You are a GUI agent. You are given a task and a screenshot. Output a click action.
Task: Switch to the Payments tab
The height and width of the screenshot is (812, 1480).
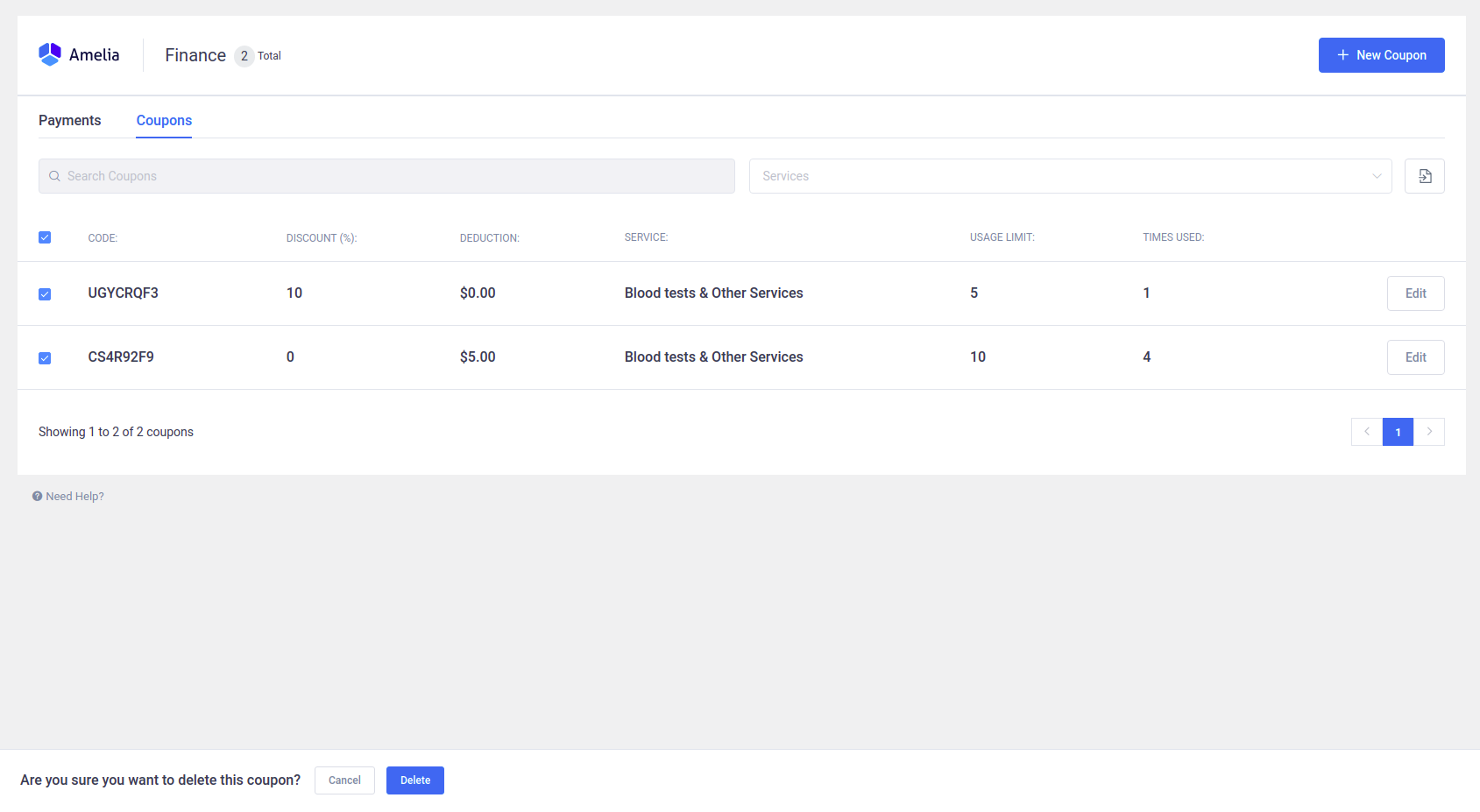[69, 120]
